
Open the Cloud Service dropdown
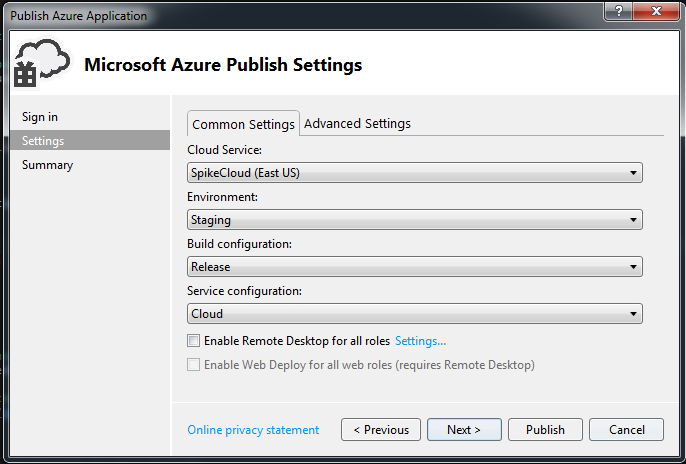pyautogui.click(x=415, y=173)
